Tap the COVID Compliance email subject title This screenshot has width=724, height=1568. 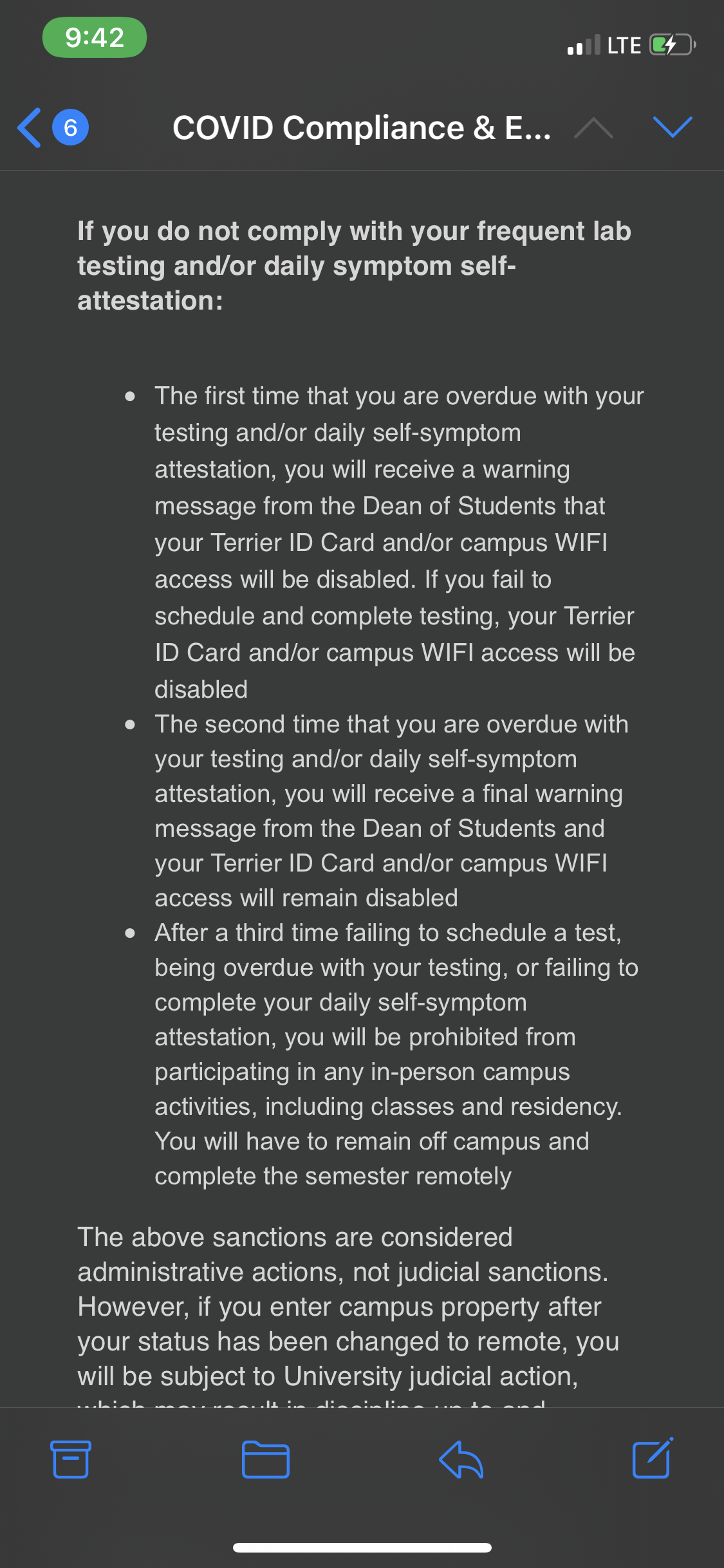(361, 127)
